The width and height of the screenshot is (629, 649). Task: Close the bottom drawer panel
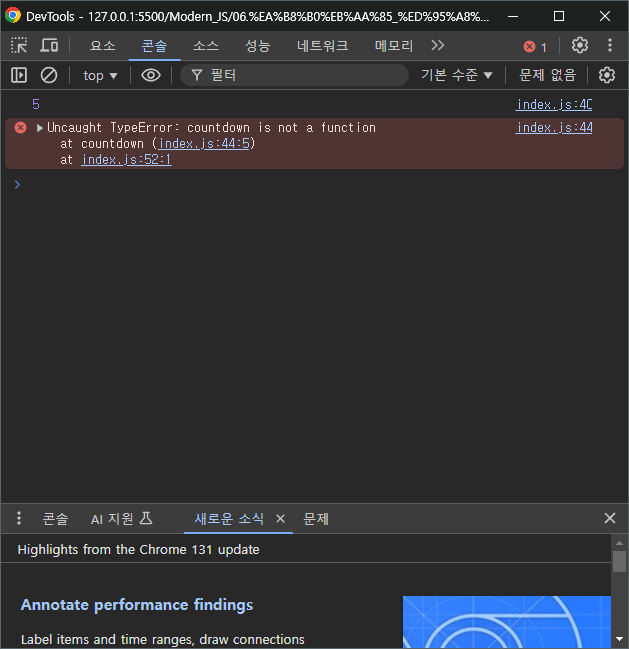[x=610, y=518]
